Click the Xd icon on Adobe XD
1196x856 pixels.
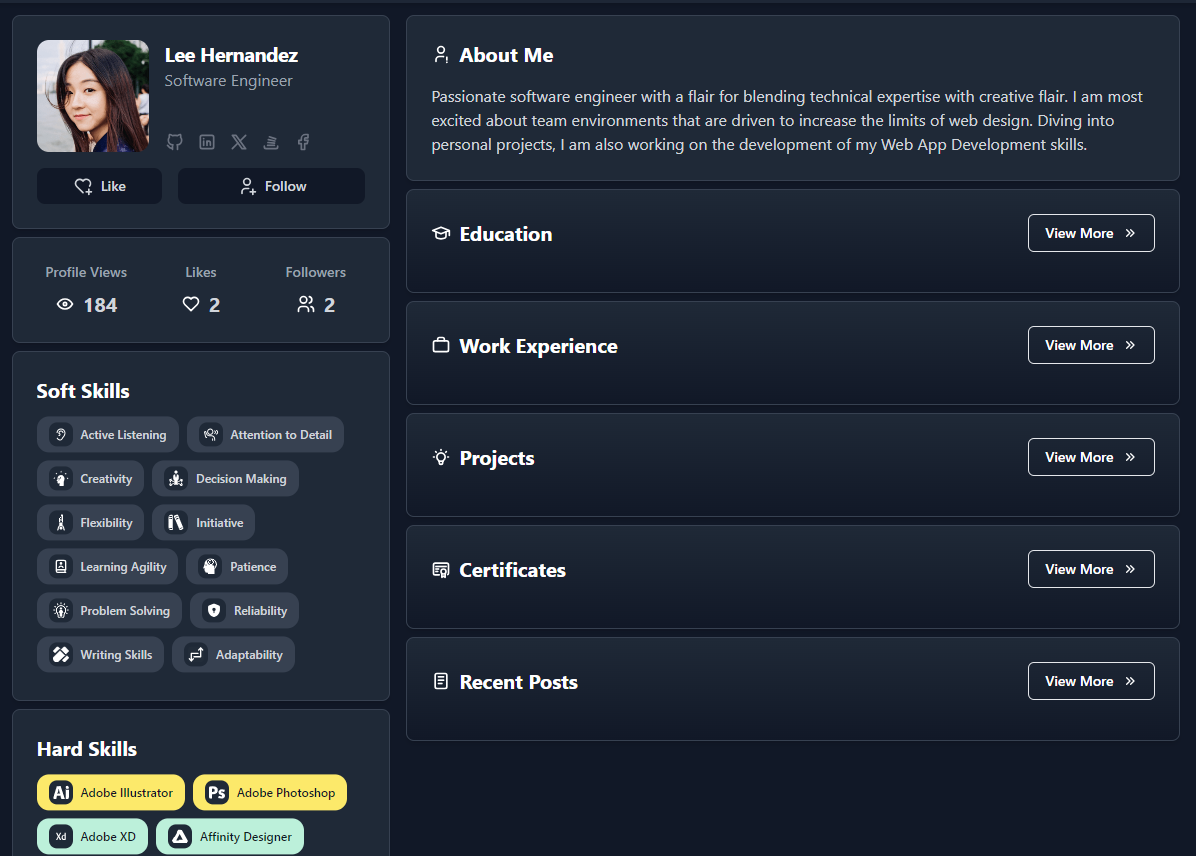[61, 837]
